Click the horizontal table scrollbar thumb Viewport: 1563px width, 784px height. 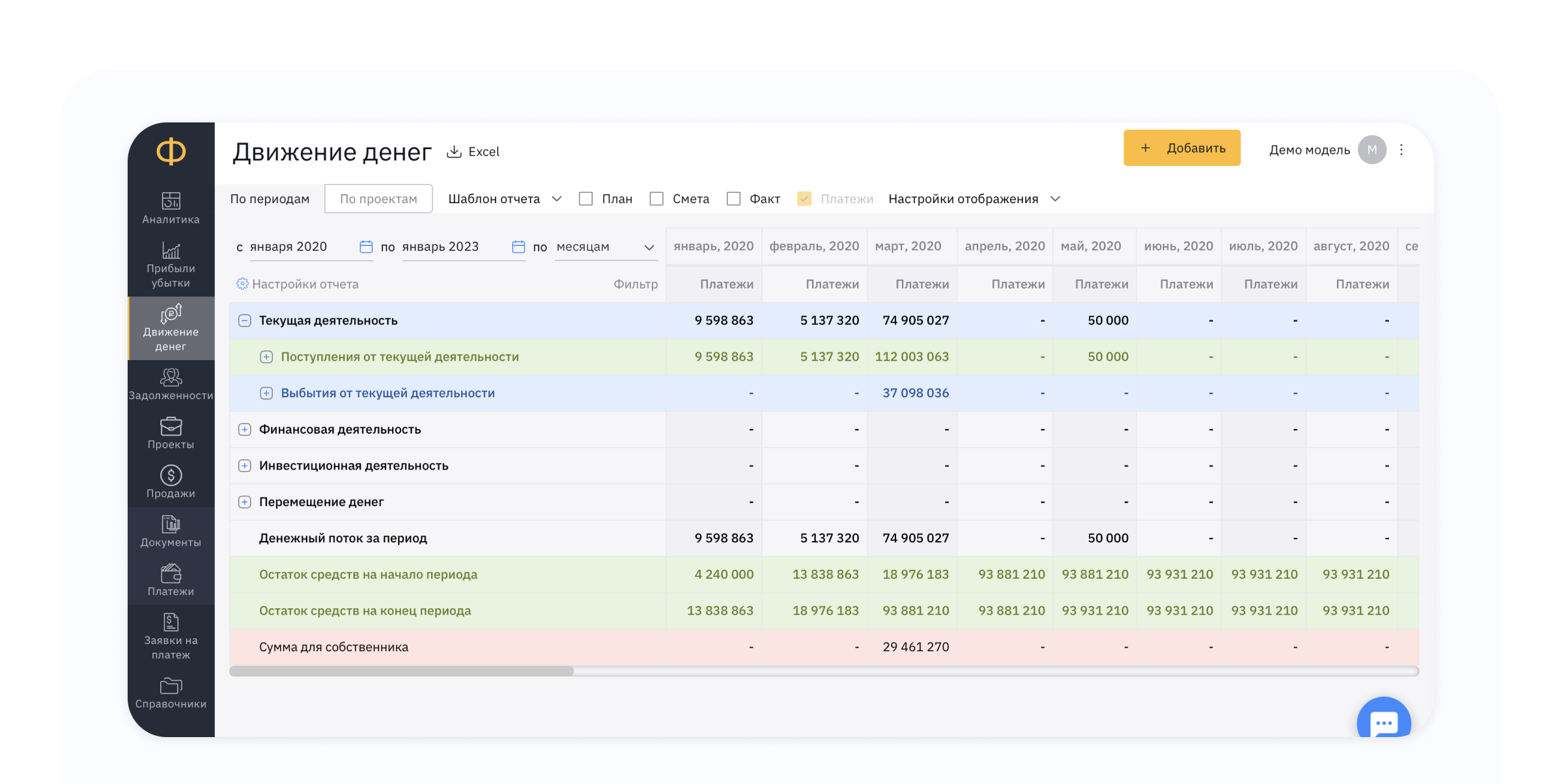pos(401,671)
